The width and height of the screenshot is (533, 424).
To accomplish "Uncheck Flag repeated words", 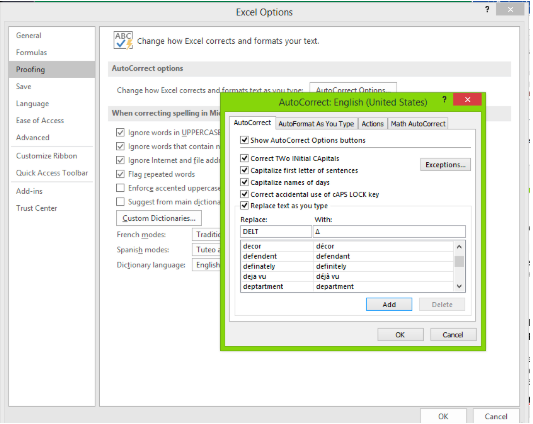I will [120, 174].
